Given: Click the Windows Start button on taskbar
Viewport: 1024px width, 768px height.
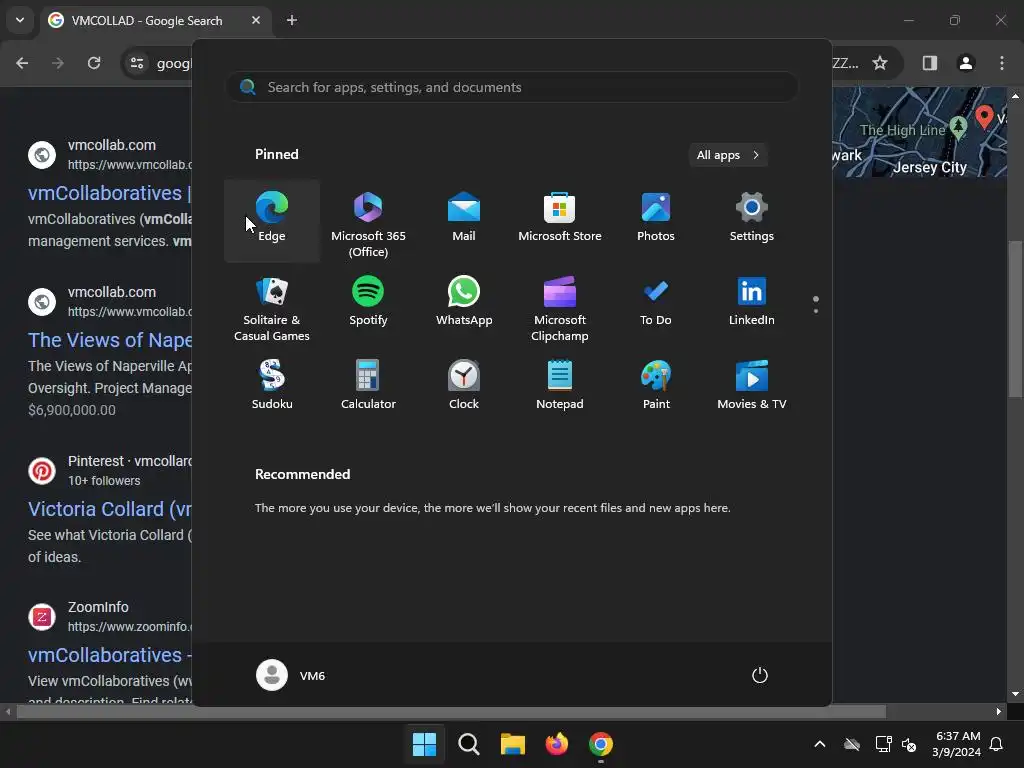Looking at the screenshot, I should (x=424, y=744).
